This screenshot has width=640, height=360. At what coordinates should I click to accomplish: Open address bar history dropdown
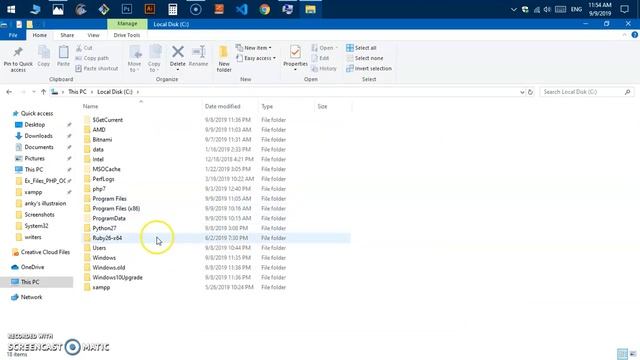click(x=522, y=92)
